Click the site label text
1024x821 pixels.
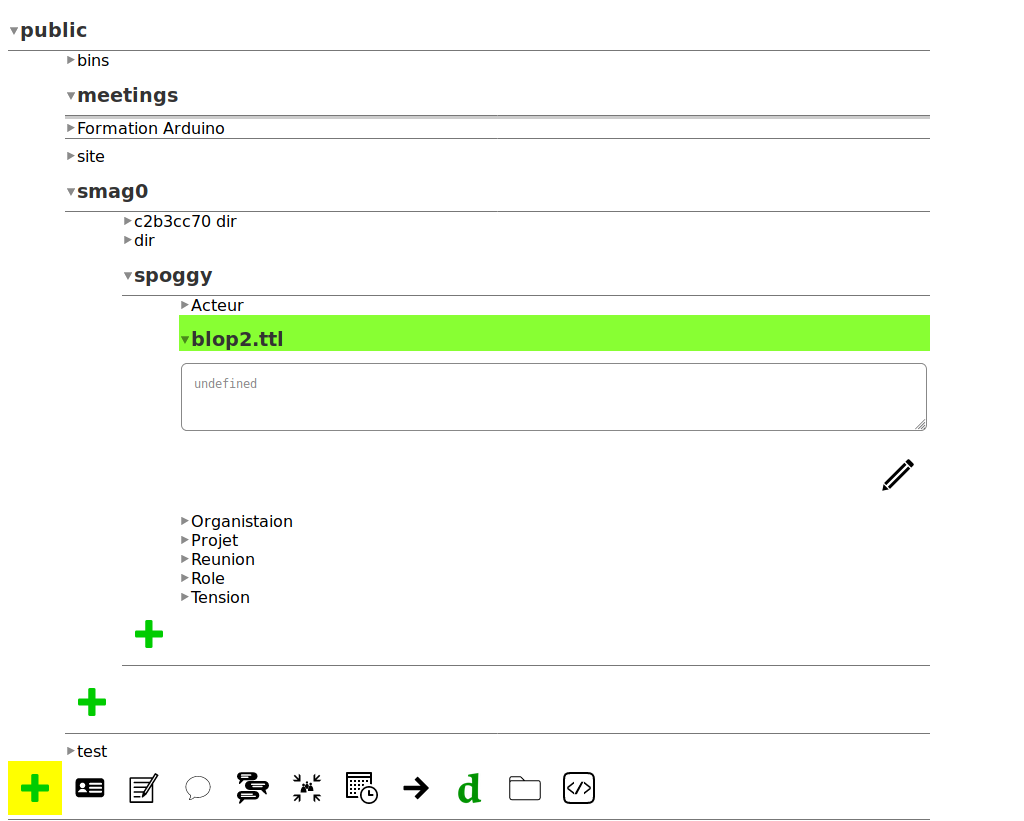point(91,157)
